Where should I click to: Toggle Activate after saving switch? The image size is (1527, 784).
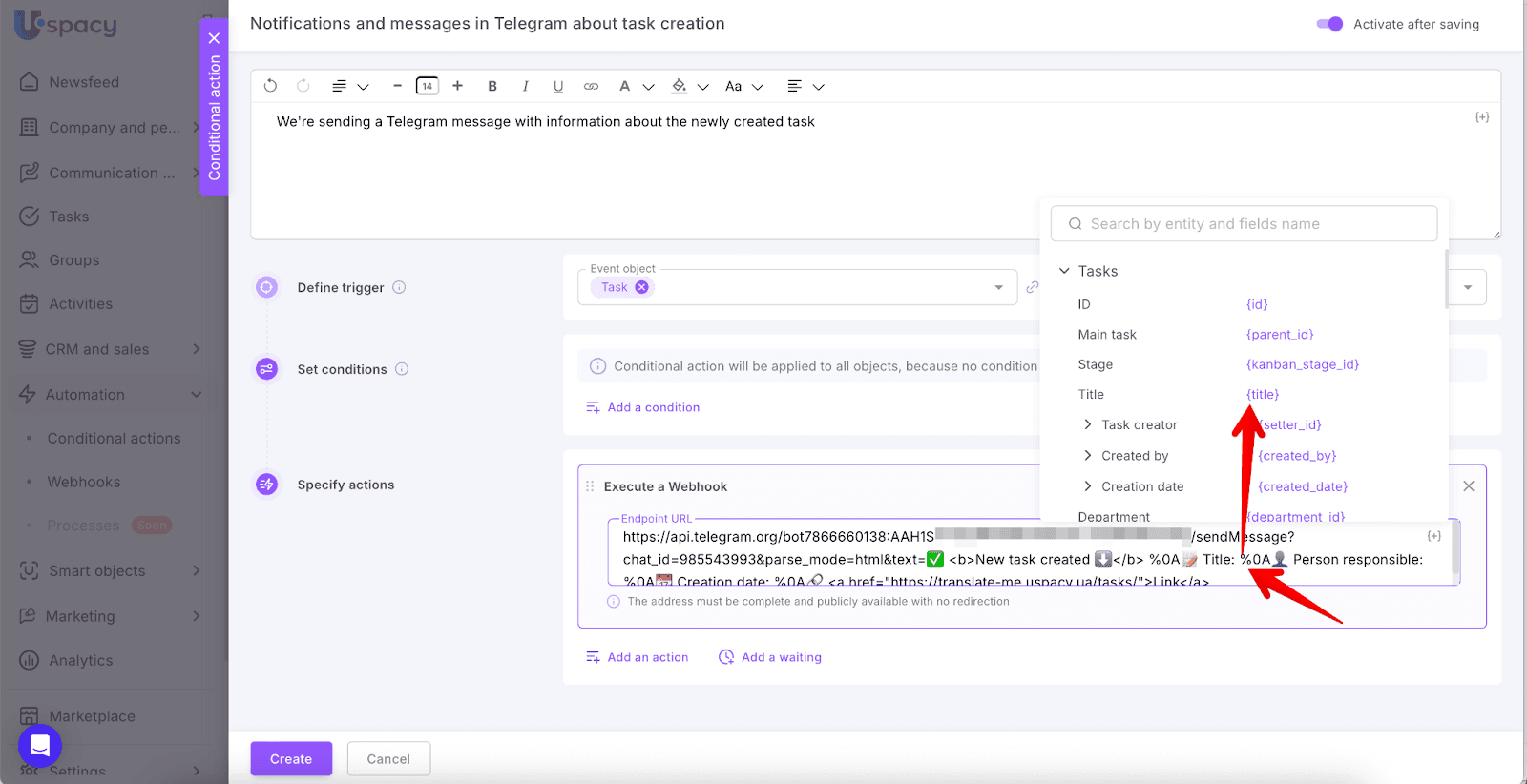(x=1329, y=24)
